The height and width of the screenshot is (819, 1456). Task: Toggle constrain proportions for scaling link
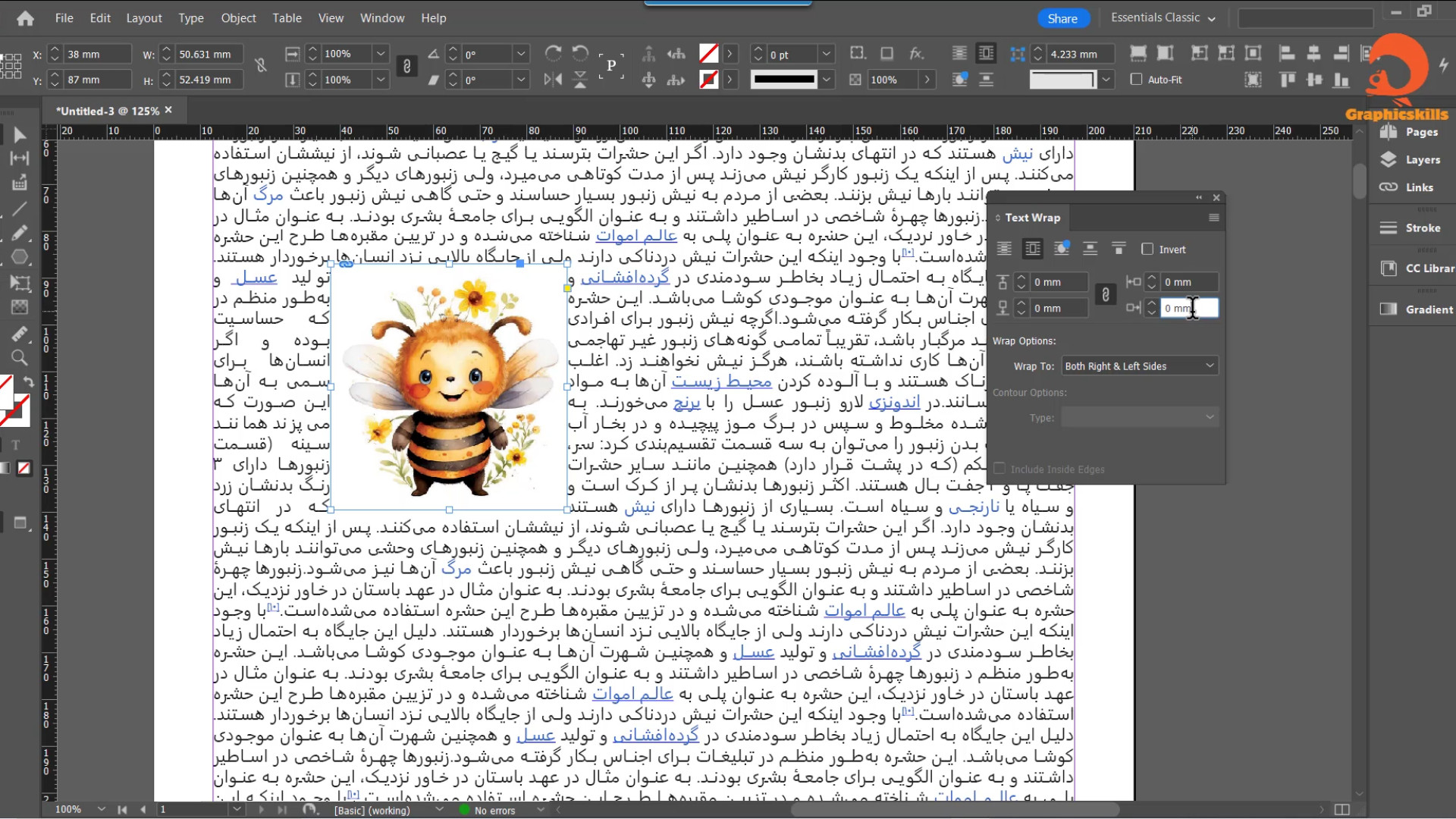point(406,67)
